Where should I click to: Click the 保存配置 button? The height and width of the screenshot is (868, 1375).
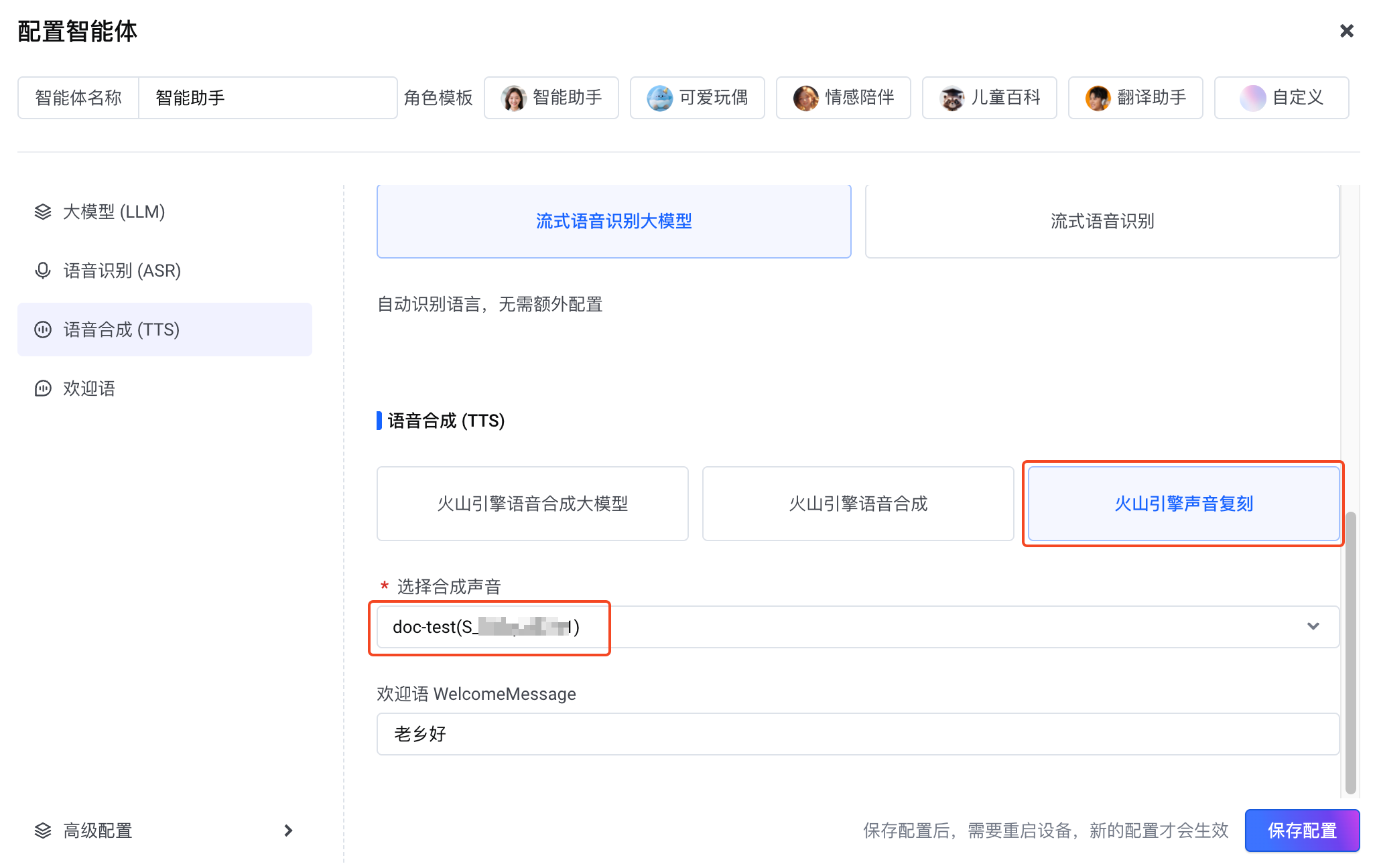click(x=1302, y=830)
